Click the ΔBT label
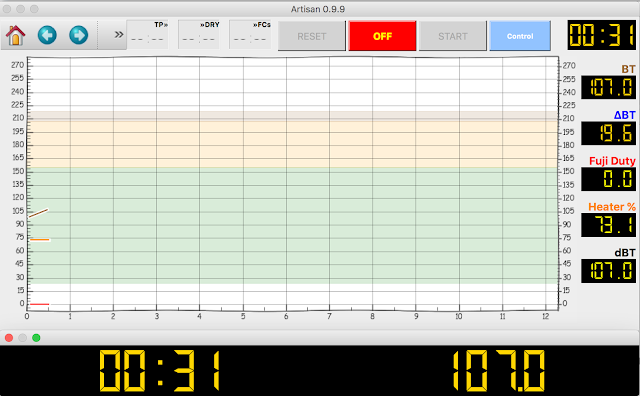This screenshot has height=396, width=640. (x=624, y=115)
